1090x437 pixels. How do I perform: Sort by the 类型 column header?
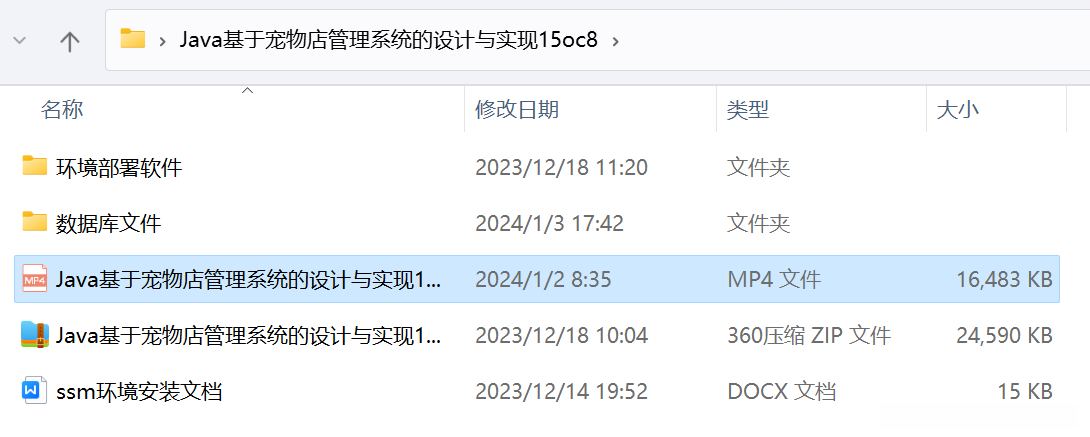(x=748, y=109)
